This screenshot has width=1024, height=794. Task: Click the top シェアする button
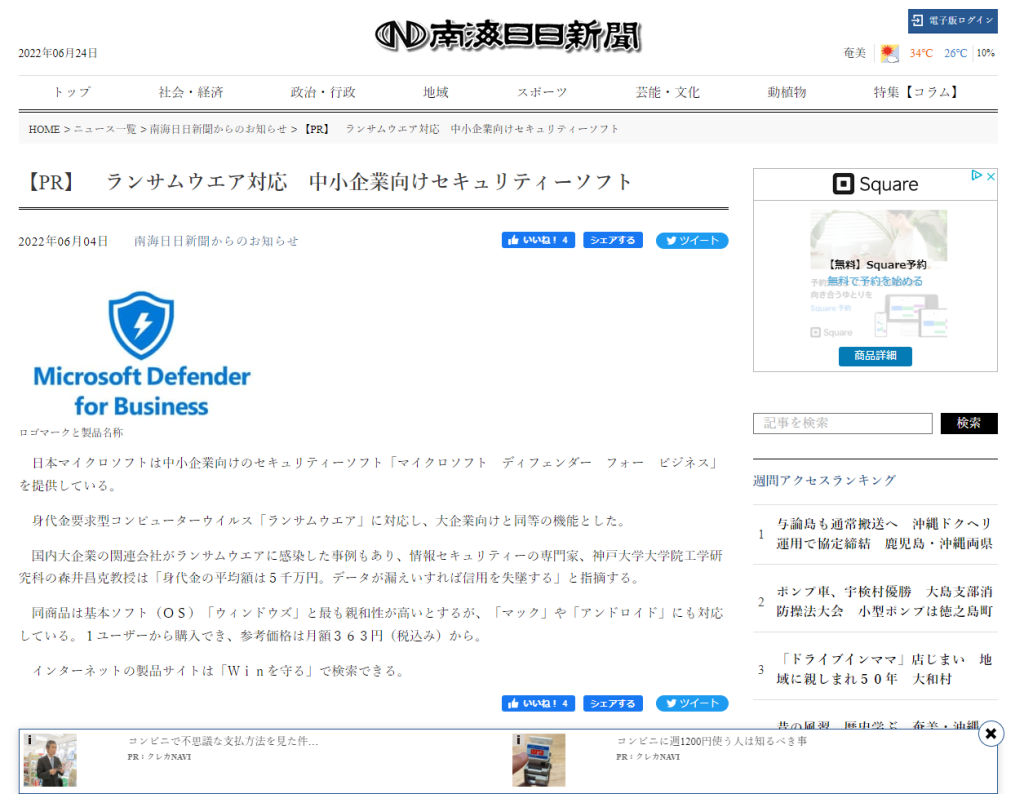point(613,240)
